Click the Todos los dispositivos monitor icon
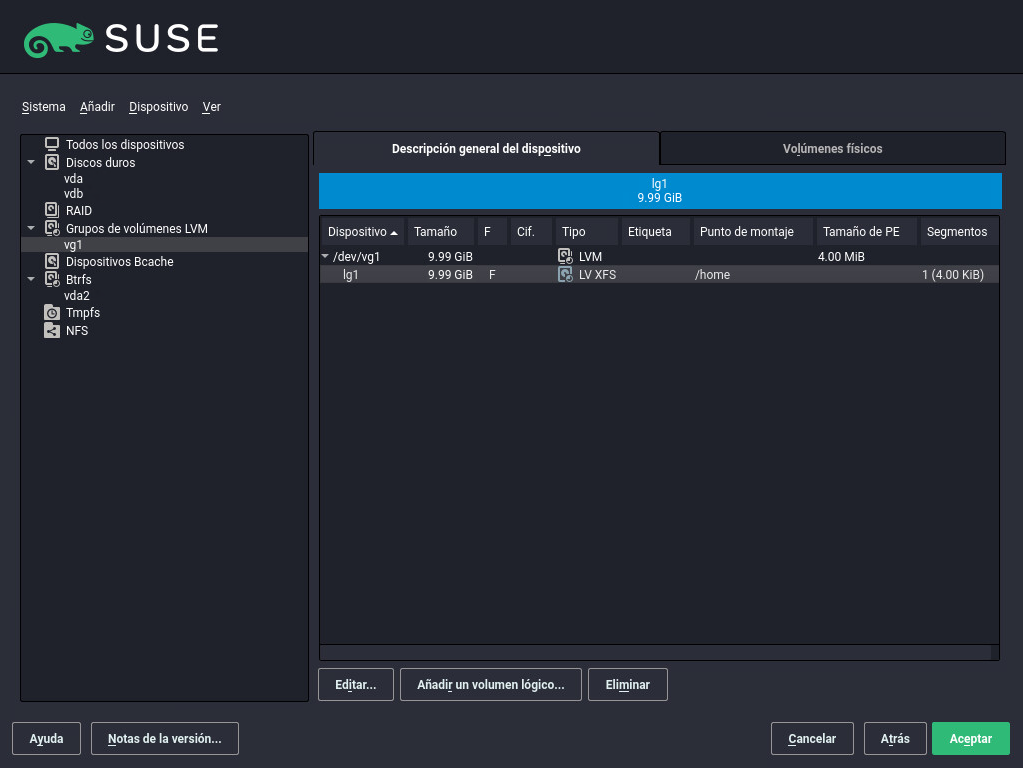Viewport: 1023px width, 768px height. 52,145
